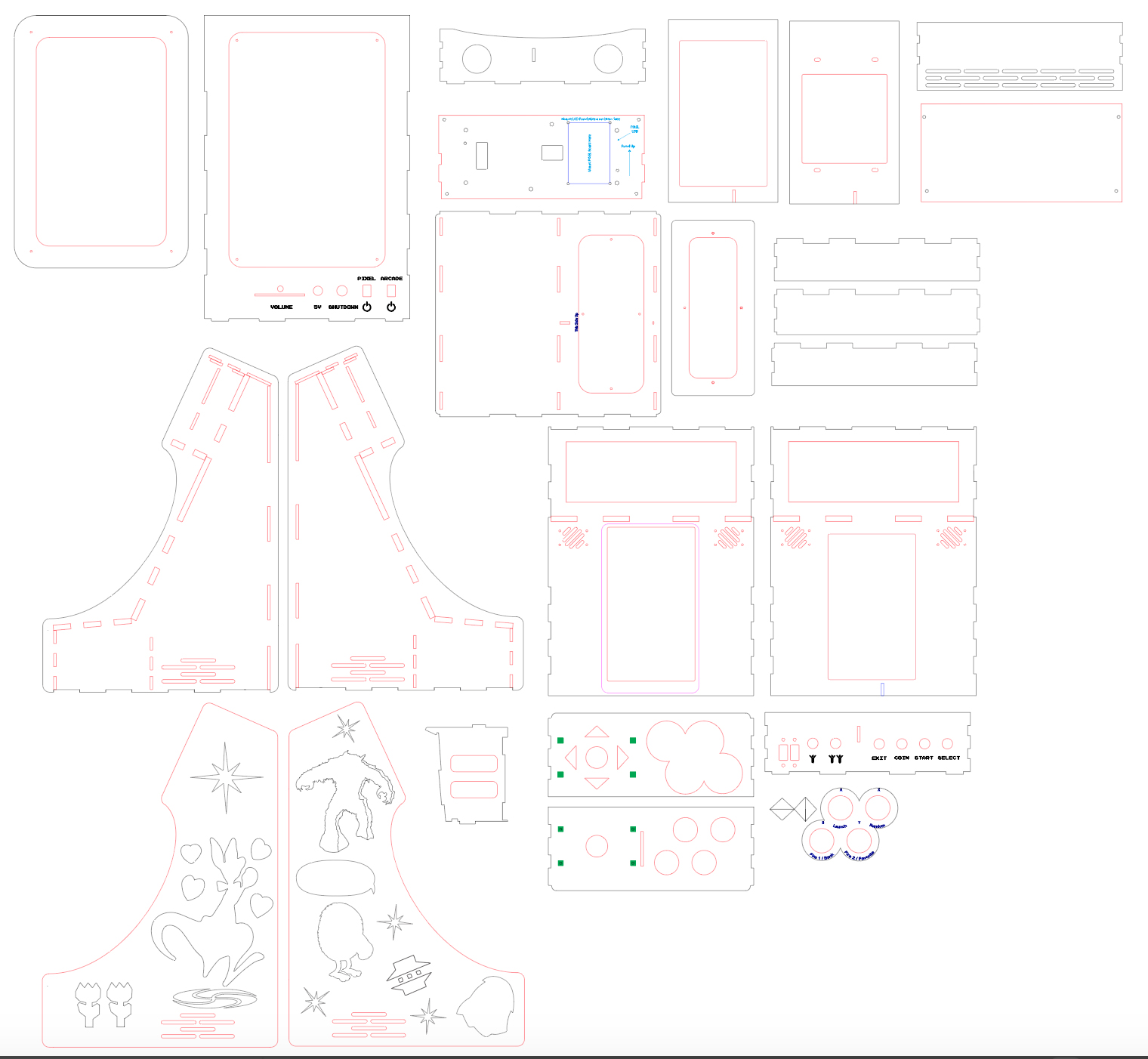The height and width of the screenshot is (1059, 1148).
Task: Click the d-pad up triangle
Action: pyautogui.click(x=597, y=731)
